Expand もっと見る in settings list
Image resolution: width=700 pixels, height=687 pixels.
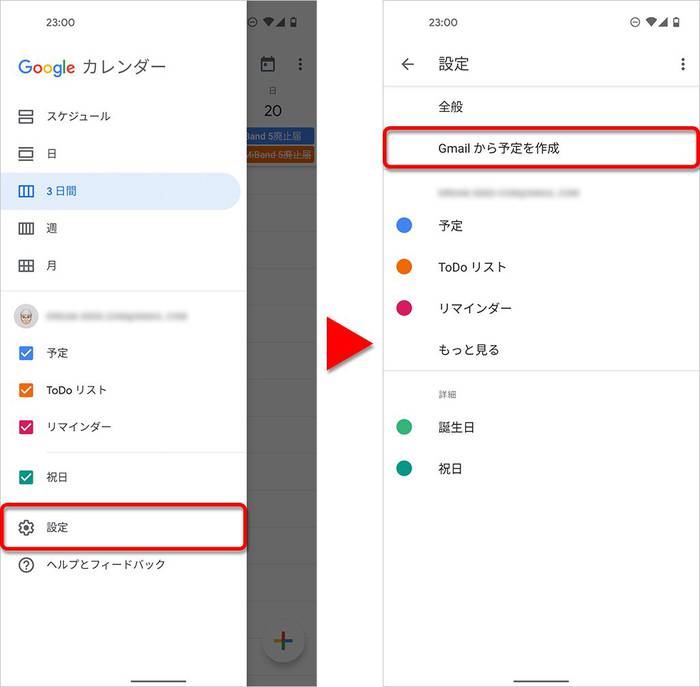click(541, 350)
